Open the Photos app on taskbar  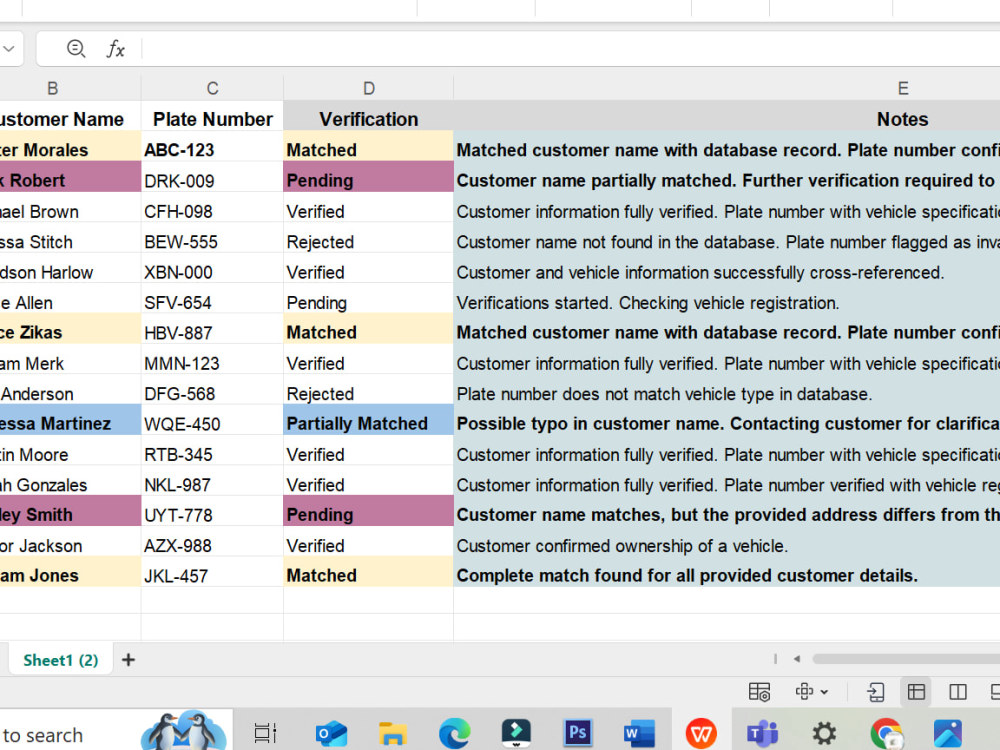[x=948, y=733]
